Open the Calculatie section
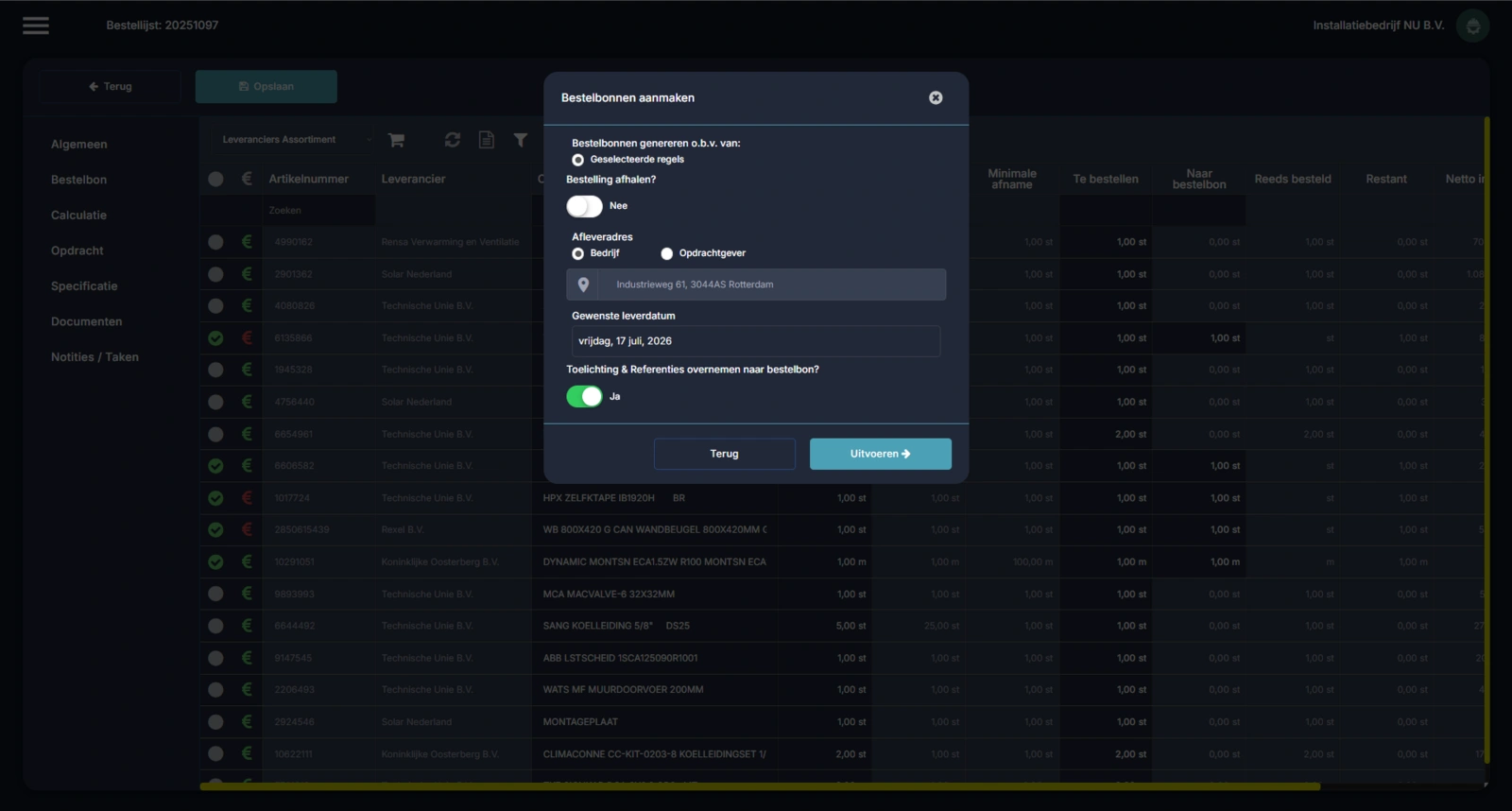 78,216
